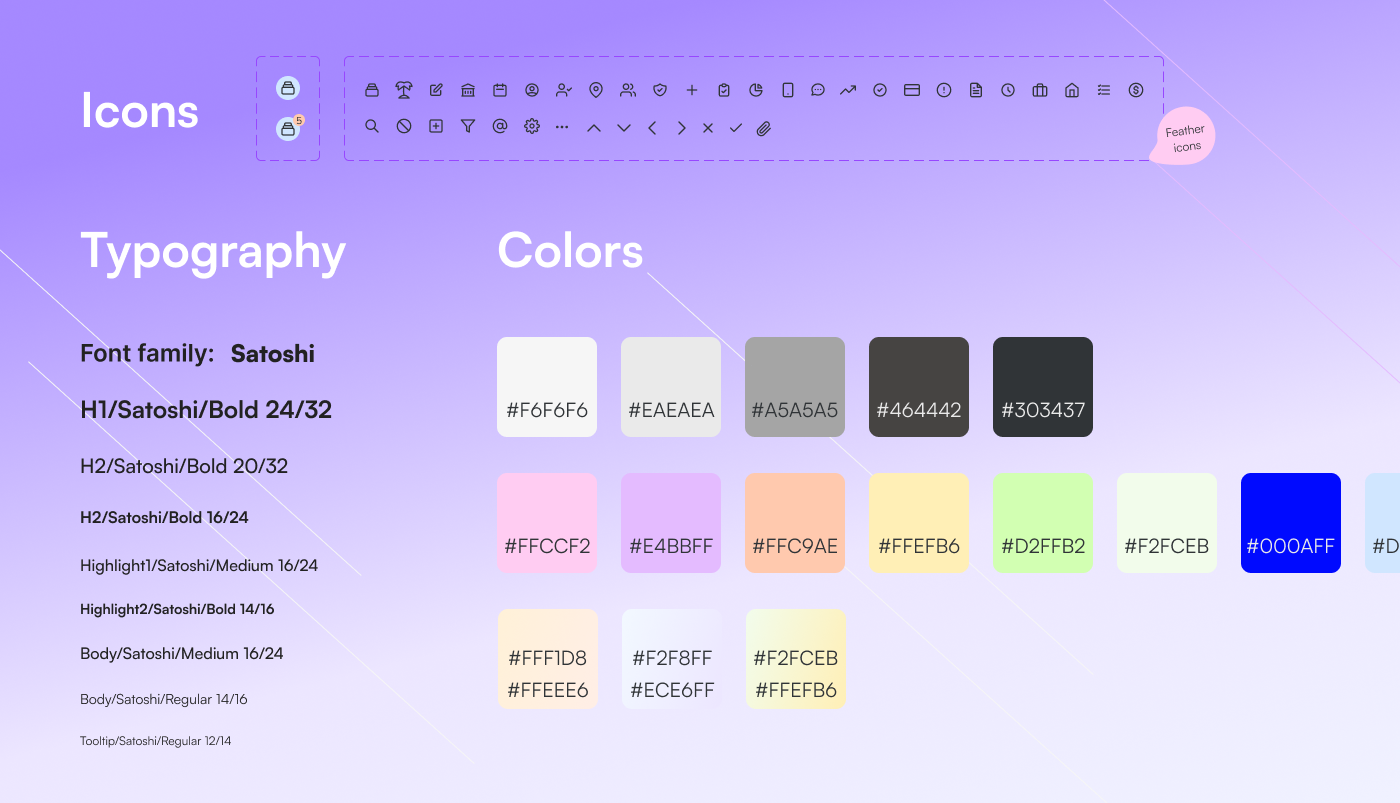The width and height of the screenshot is (1400, 803).
Task: Click the funnel filter icon
Action: (468, 127)
